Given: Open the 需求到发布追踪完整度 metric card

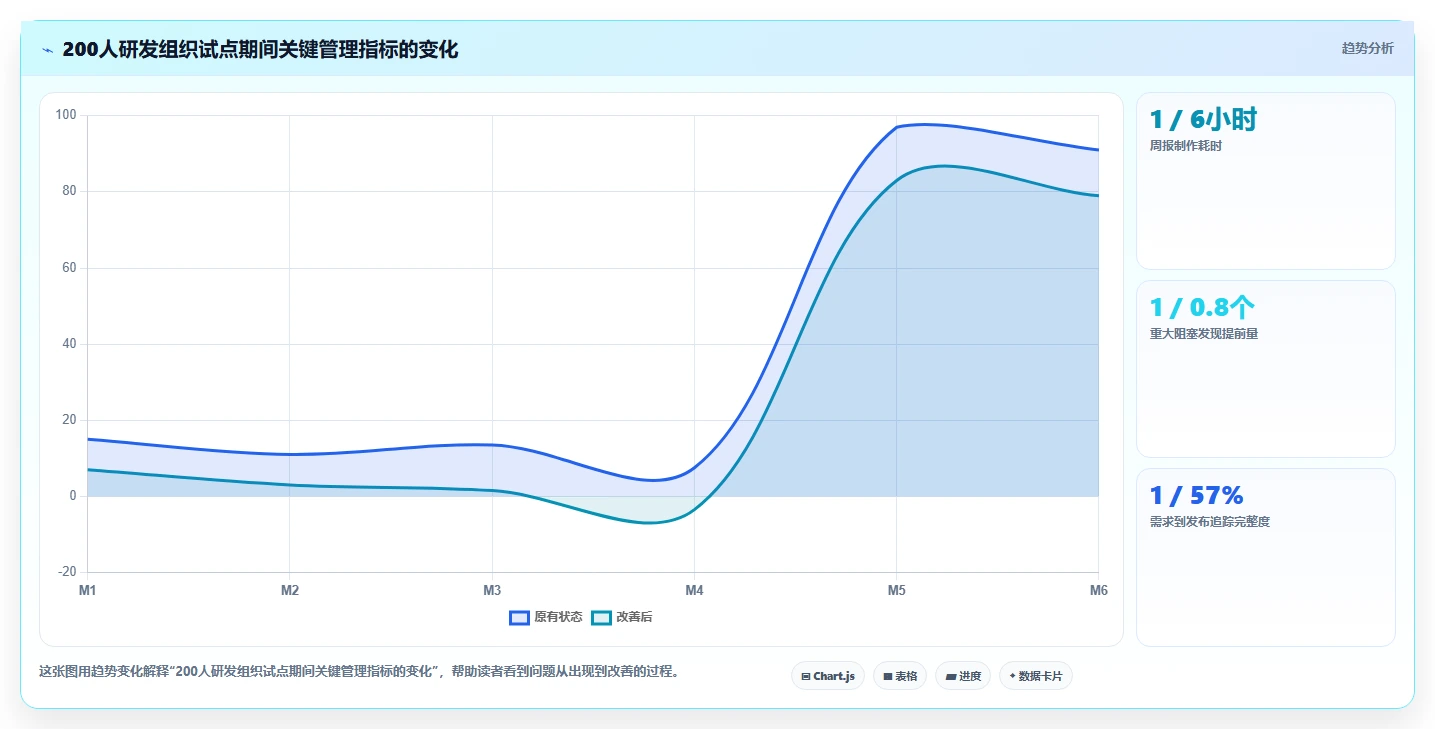Looking at the screenshot, I should click(1265, 557).
